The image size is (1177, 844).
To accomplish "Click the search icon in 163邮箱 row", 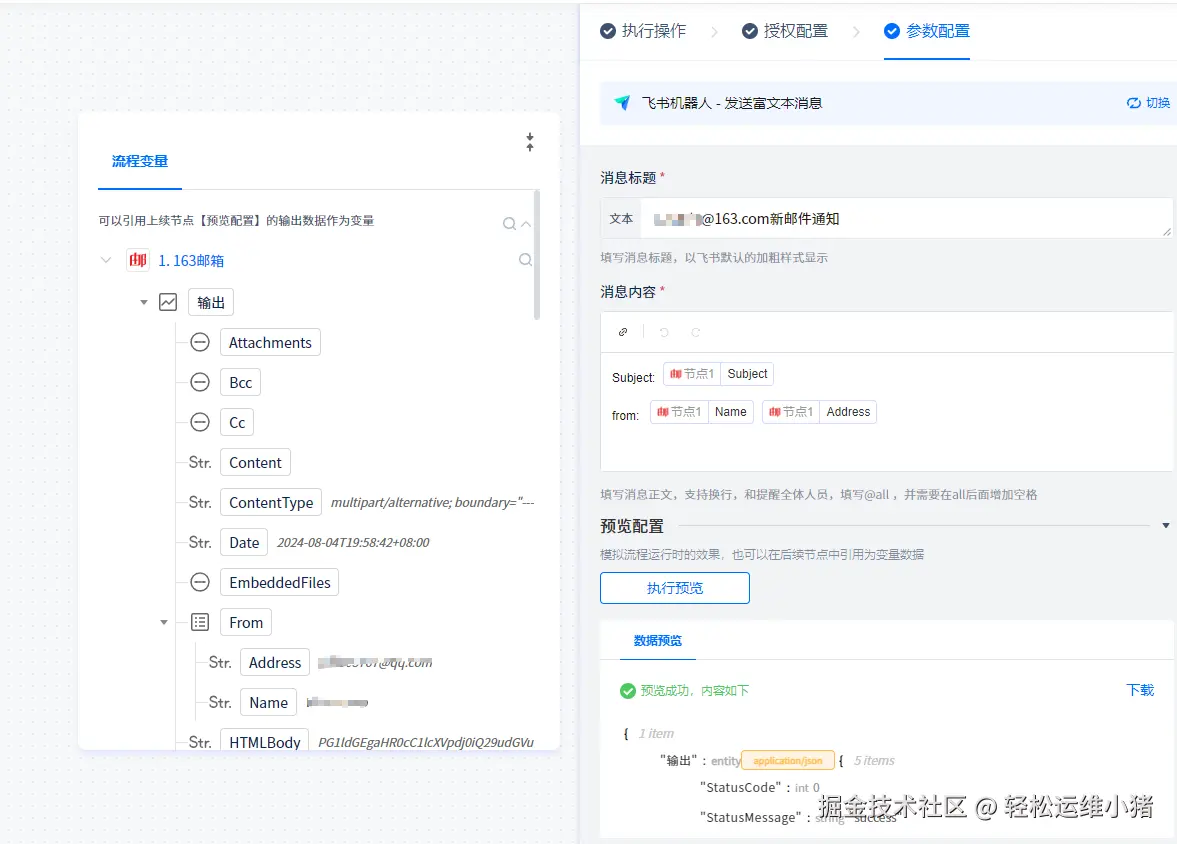I will click(525, 259).
